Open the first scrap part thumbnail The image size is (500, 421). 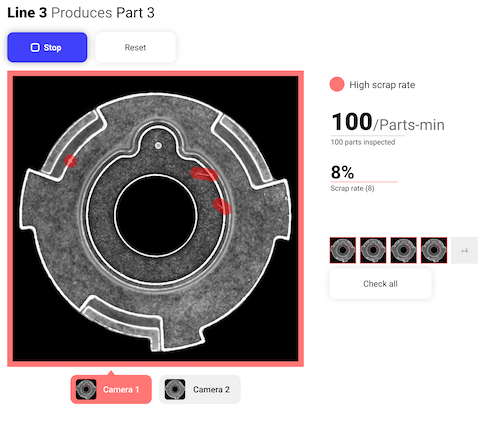[343, 250]
